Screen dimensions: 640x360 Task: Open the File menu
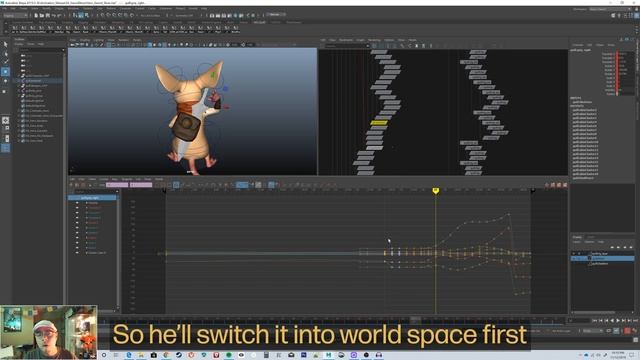click(4, 8)
